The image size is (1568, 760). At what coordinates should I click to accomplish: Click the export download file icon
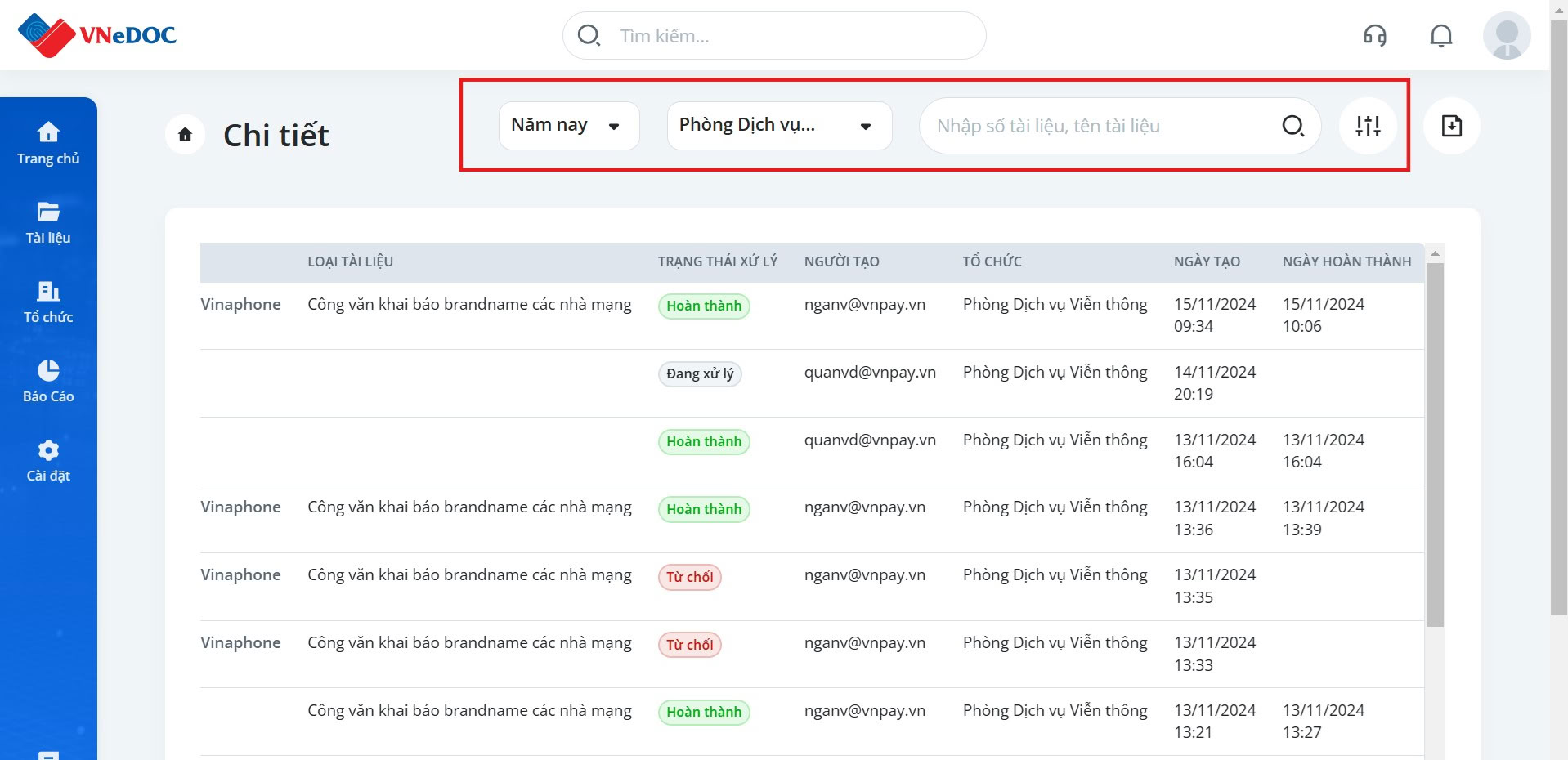click(x=1452, y=126)
